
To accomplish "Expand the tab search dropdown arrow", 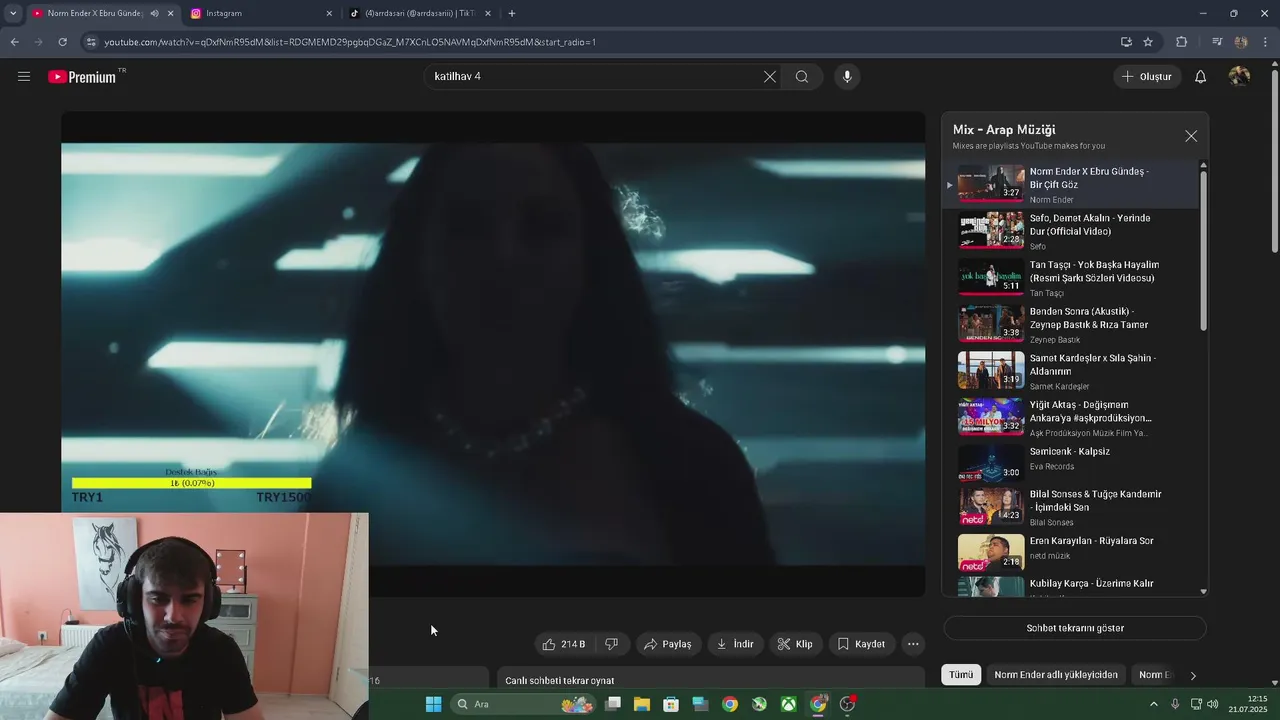I will (13, 13).
